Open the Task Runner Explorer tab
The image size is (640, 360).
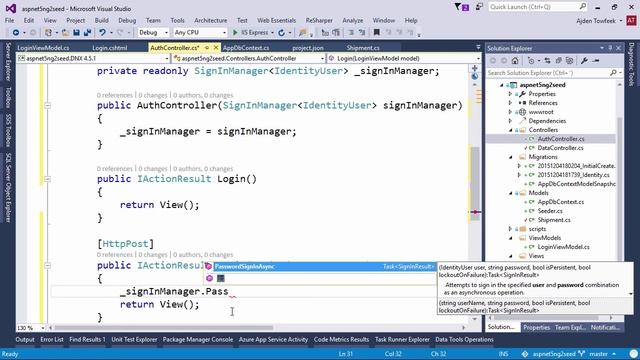pos(402,340)
